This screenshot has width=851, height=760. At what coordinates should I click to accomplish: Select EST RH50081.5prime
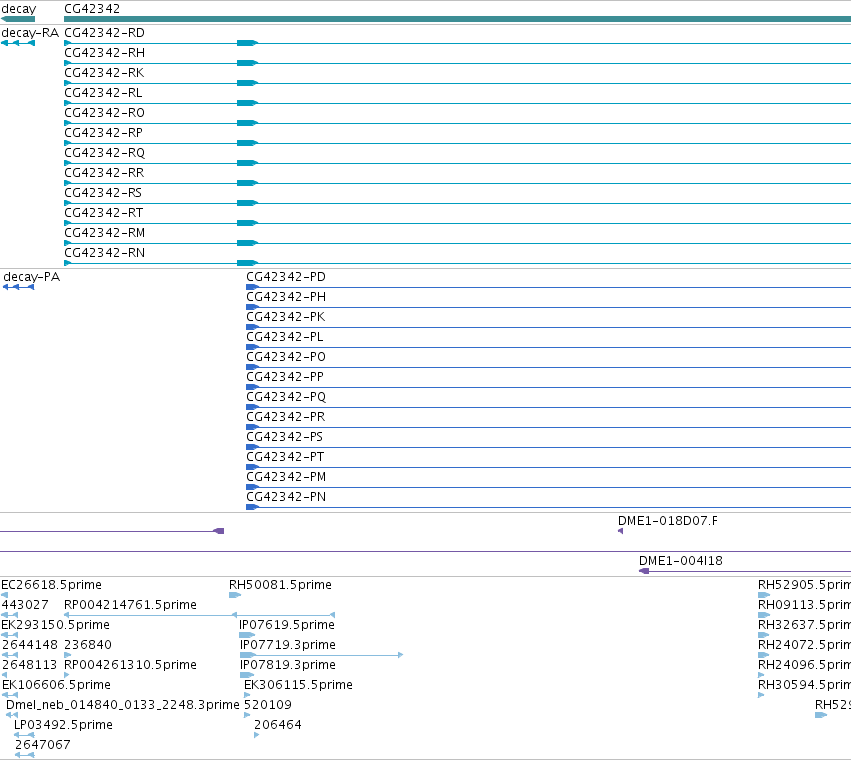click(x=280, y=585)
